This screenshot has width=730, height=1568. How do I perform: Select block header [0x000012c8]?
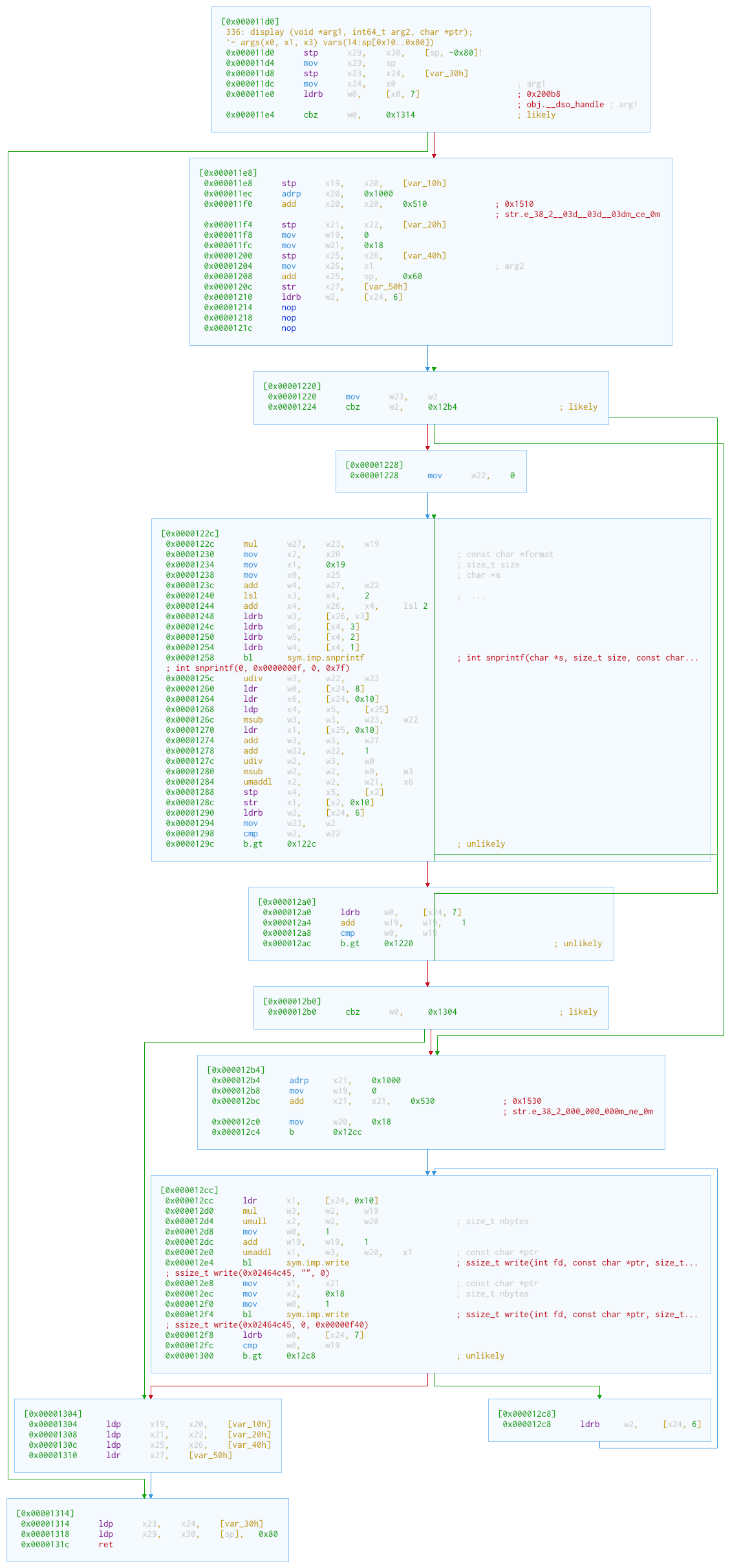click(527, 1414)
